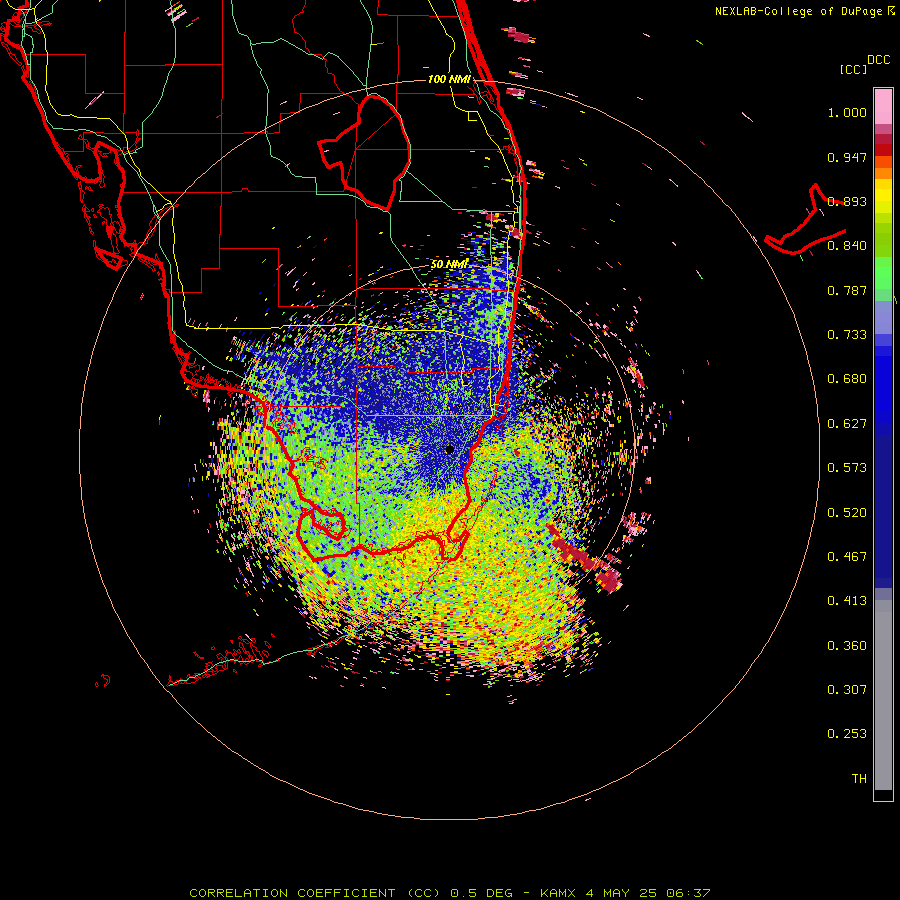Click the gray segment of the color bar
Viewport: 900px width, 900px height.
(x=883, y=695)
